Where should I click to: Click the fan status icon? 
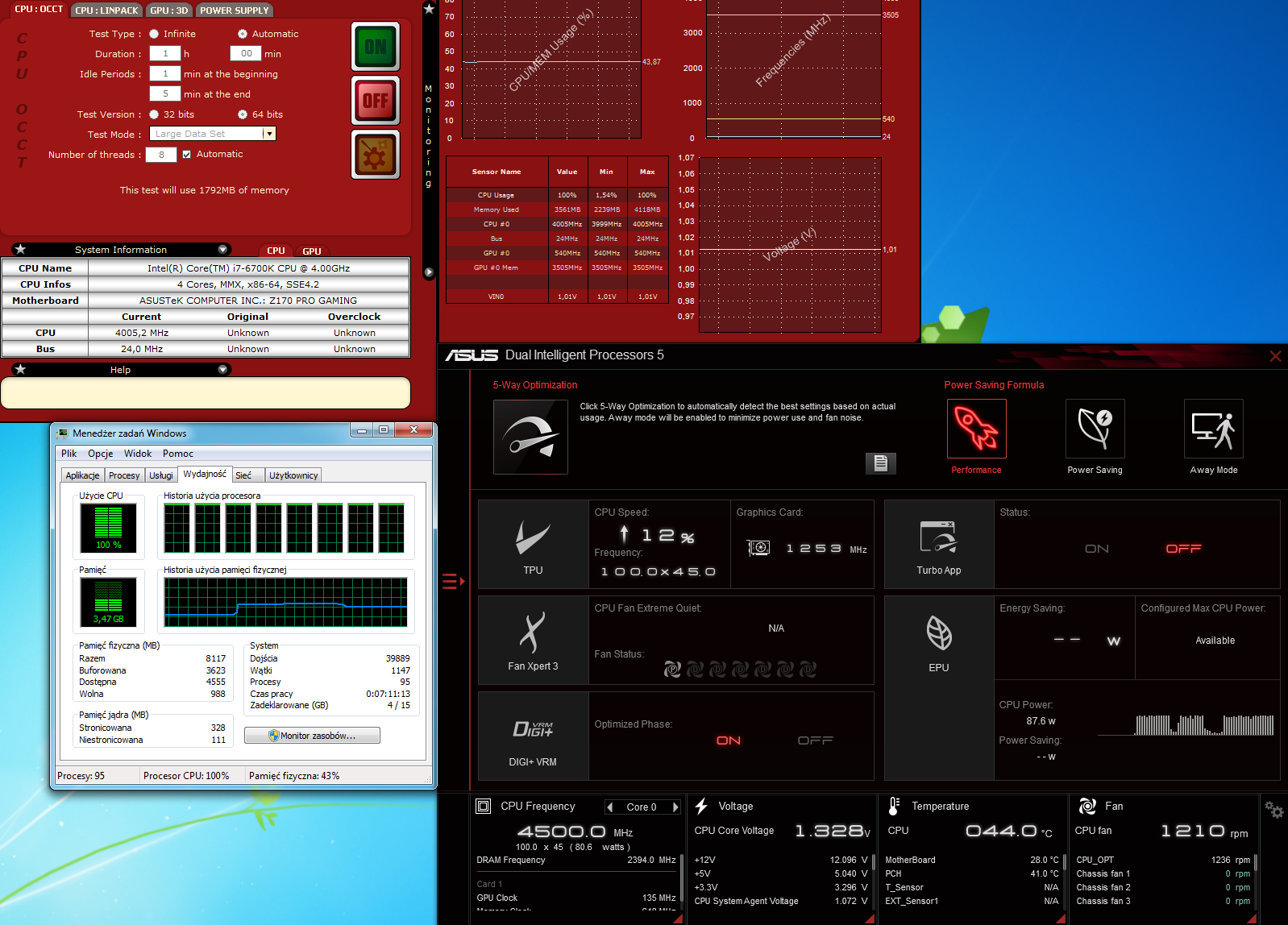(672, 670)
